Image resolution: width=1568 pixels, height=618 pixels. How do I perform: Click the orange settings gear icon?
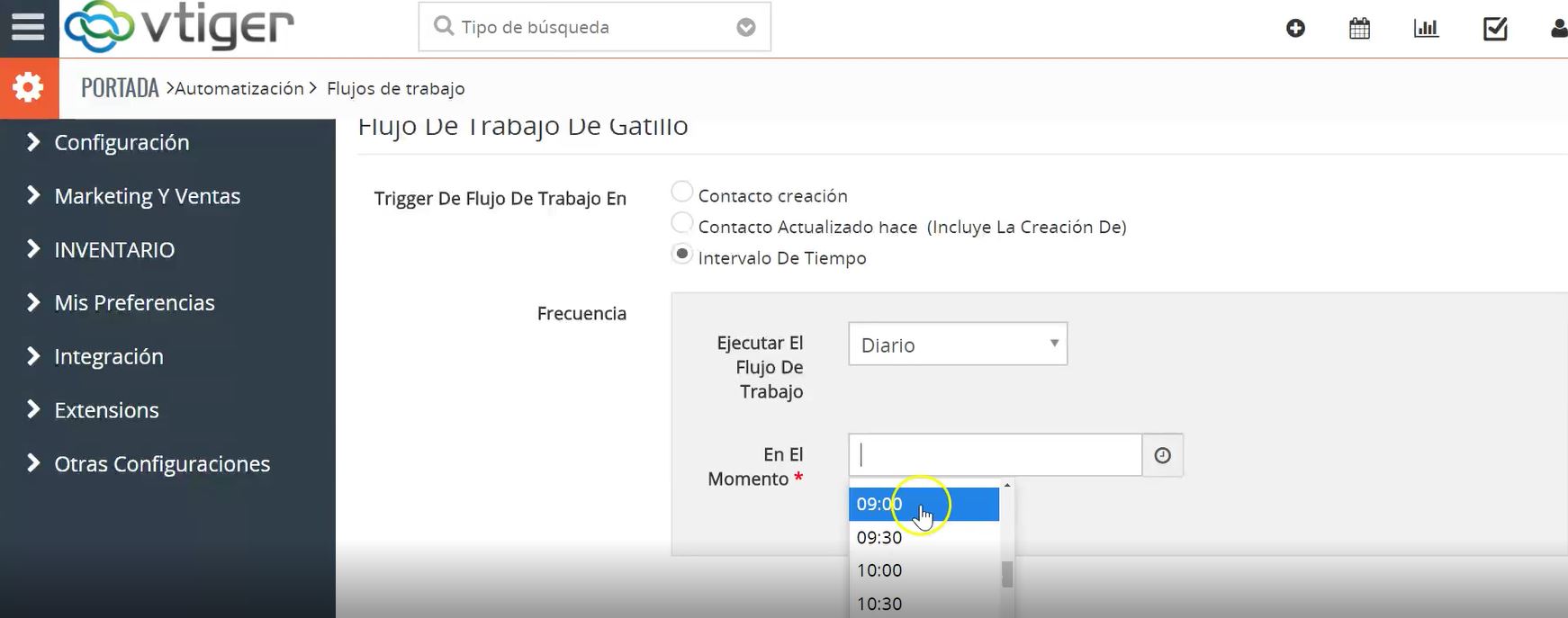coord(29,88)
